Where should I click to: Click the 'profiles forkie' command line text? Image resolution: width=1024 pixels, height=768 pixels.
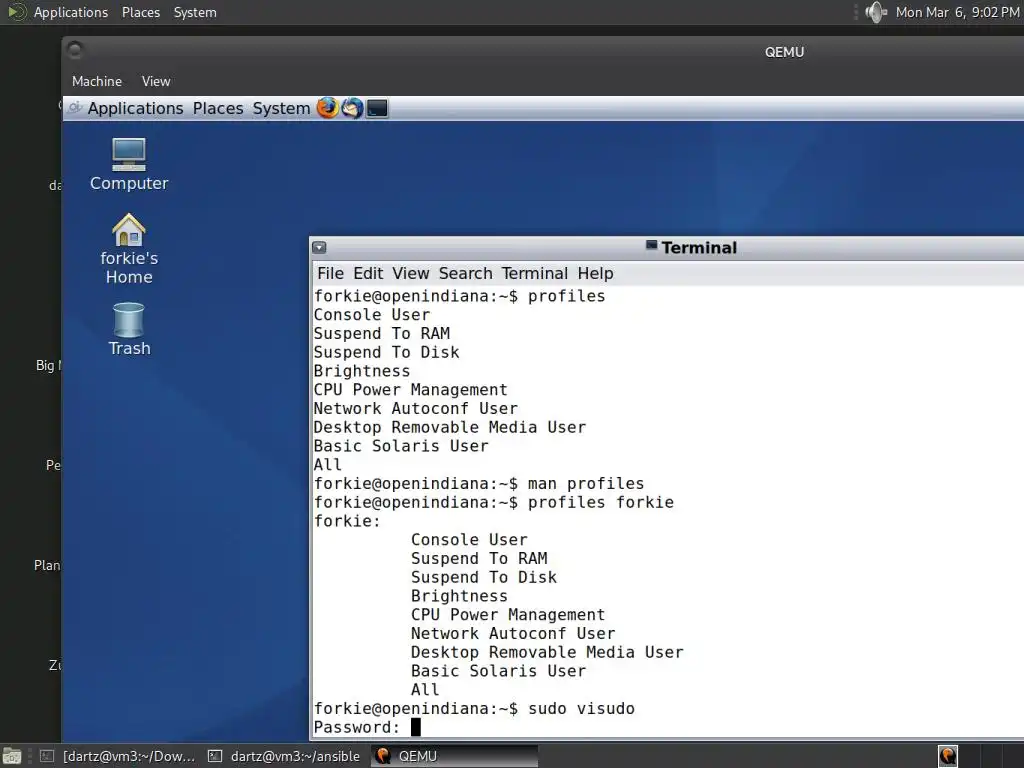click(x=601, y=502)
